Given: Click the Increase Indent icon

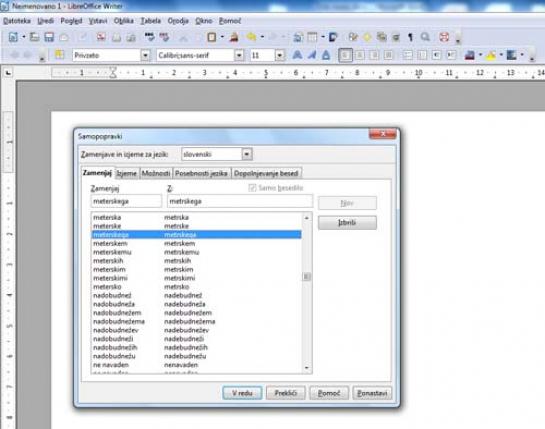Looking at the screenshot, I should (x=451, y=55).
